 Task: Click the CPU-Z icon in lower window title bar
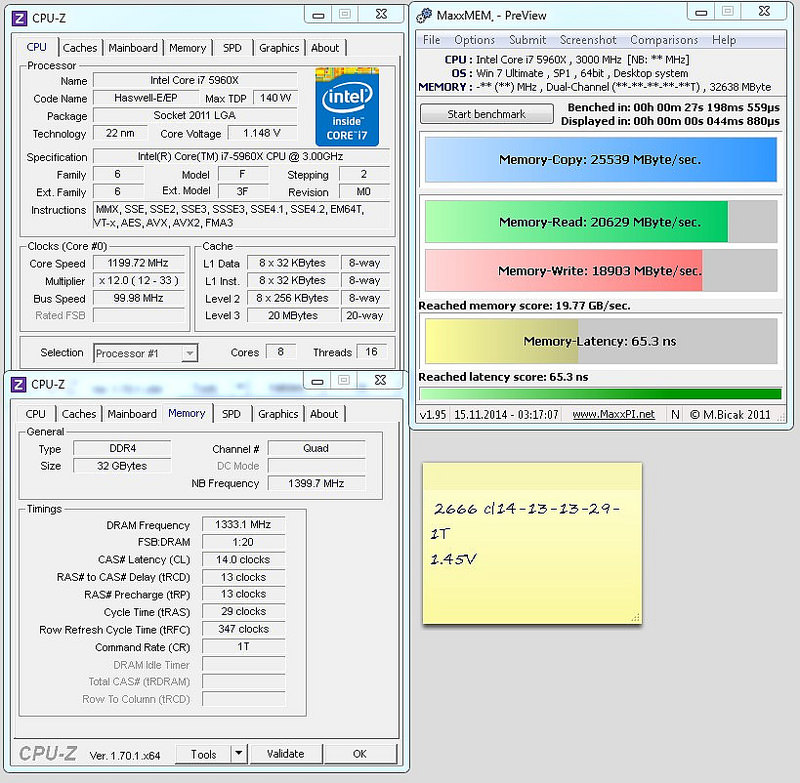(18, 384)
